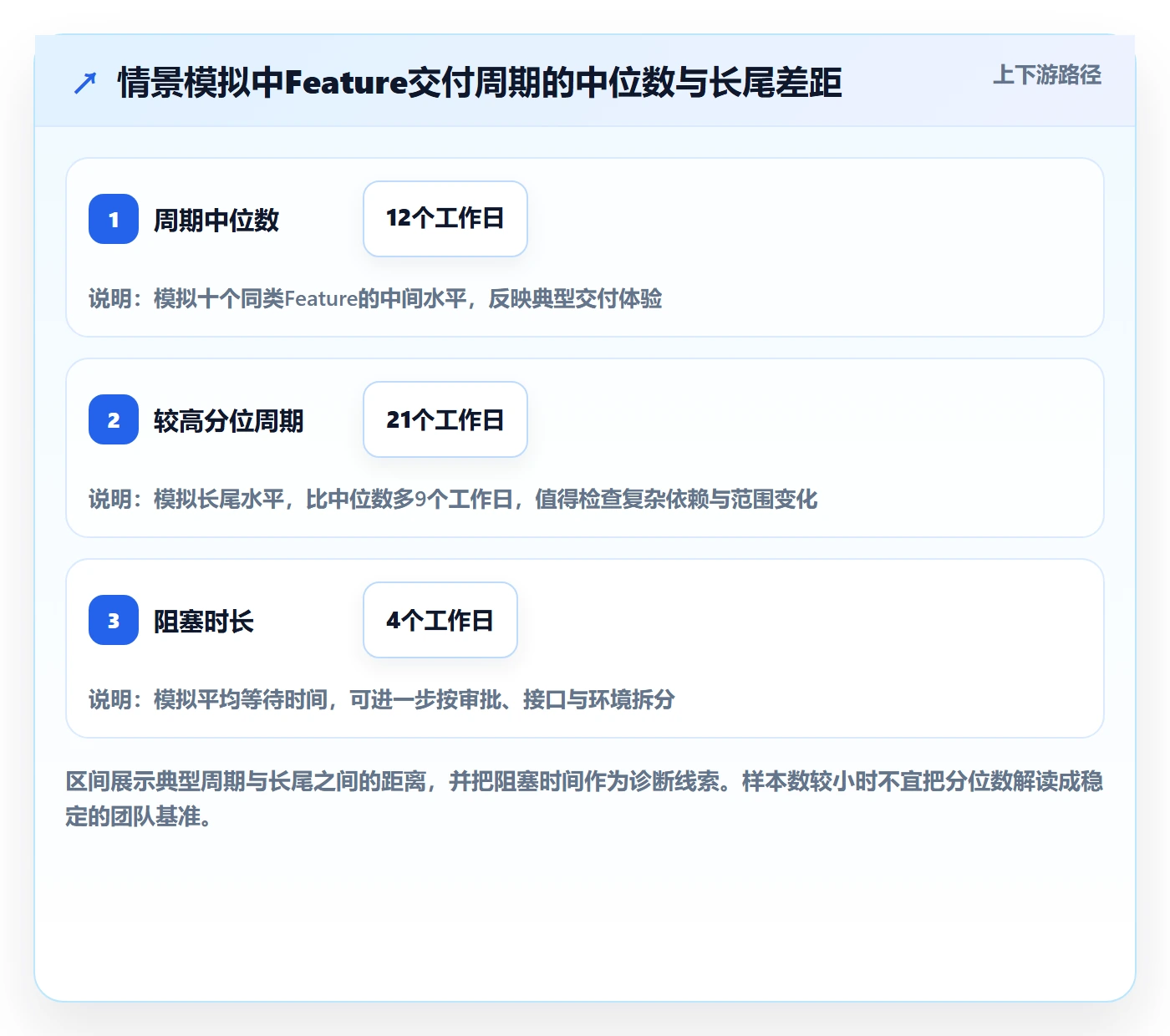Click the description starting 说明：模拟长尾水平

click(x=453, y=499)
